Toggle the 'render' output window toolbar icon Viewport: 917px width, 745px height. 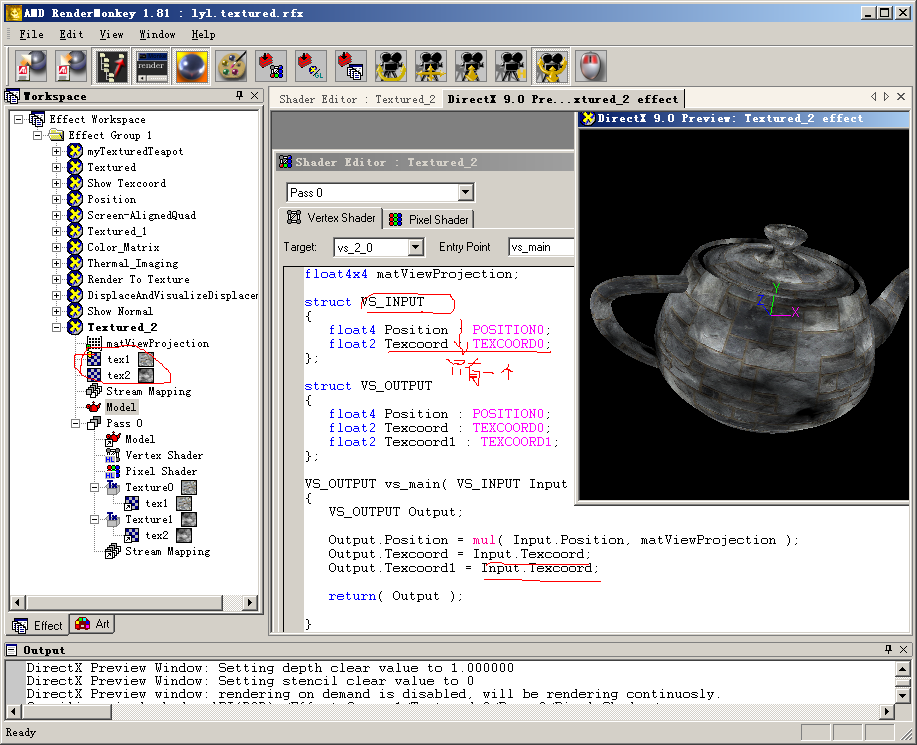(x=151, y=66)
